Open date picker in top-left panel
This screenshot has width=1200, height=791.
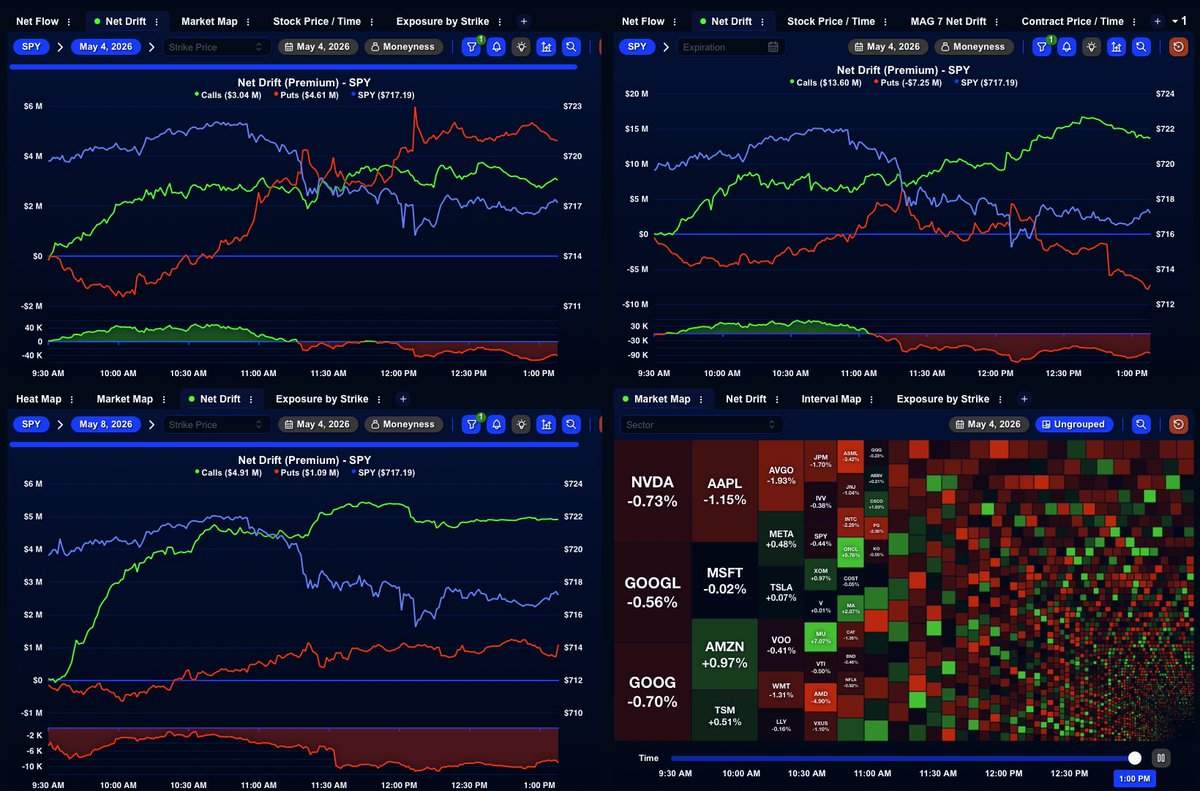(x=318, y=46)
